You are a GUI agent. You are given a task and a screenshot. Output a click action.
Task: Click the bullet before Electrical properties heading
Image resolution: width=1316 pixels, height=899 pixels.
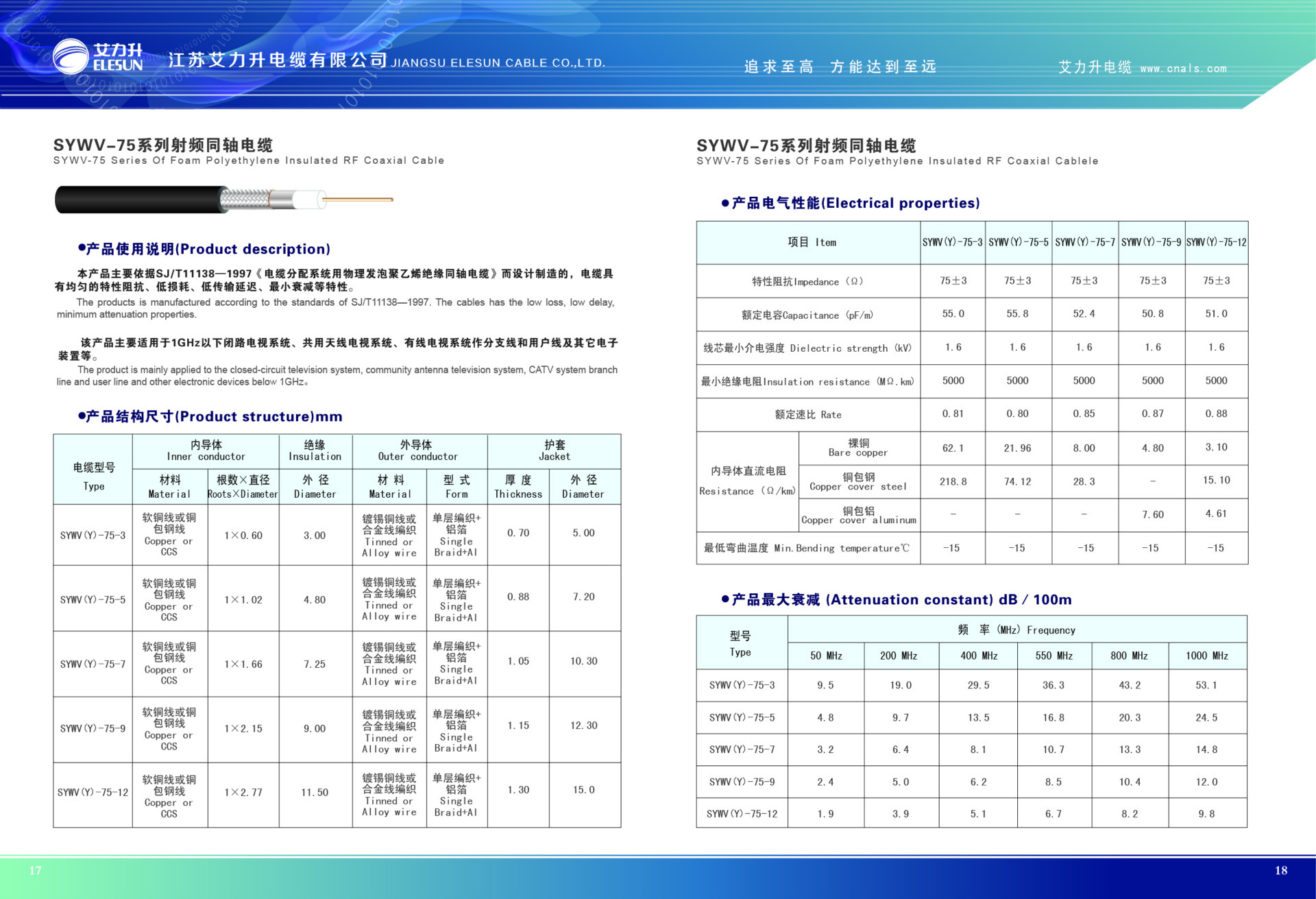(x=724, y=203)
